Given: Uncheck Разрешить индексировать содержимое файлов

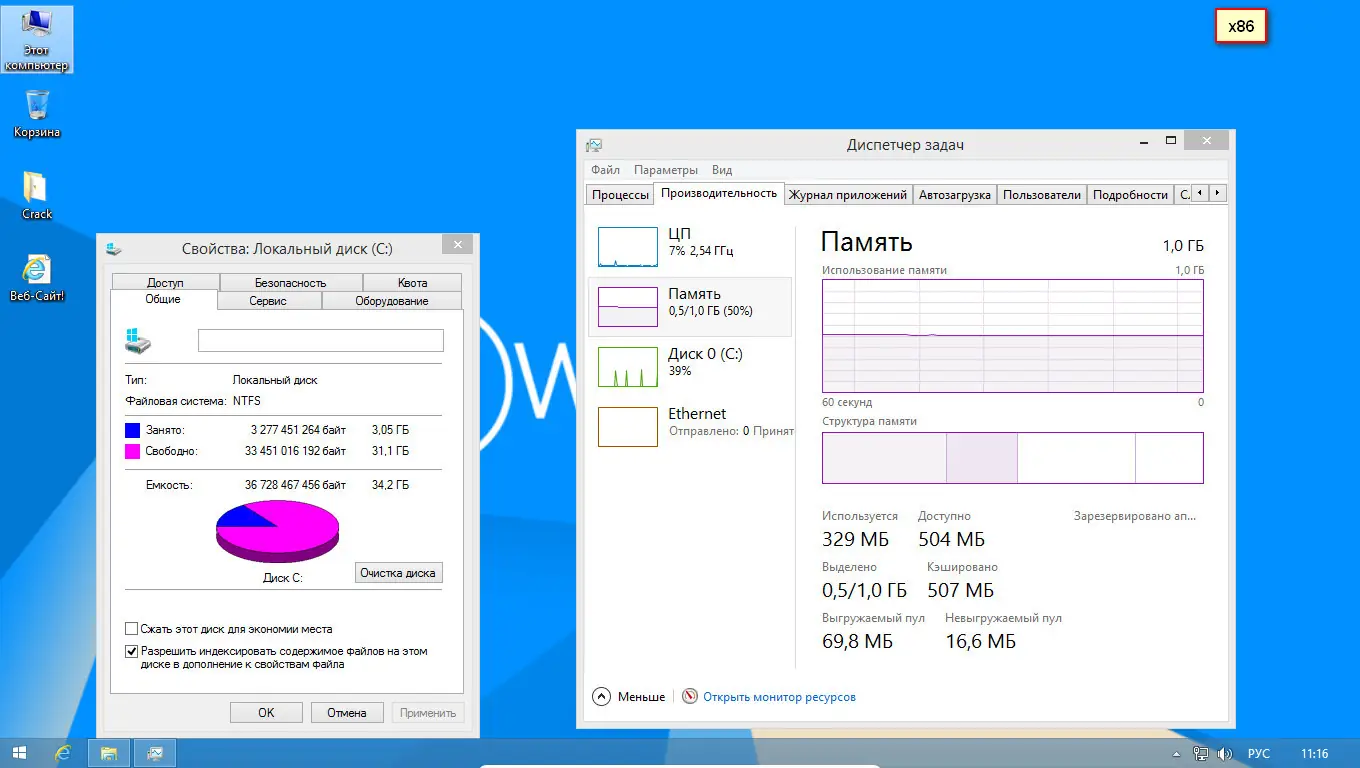Looking at the screenshot, I should click(x=131, y=651).
